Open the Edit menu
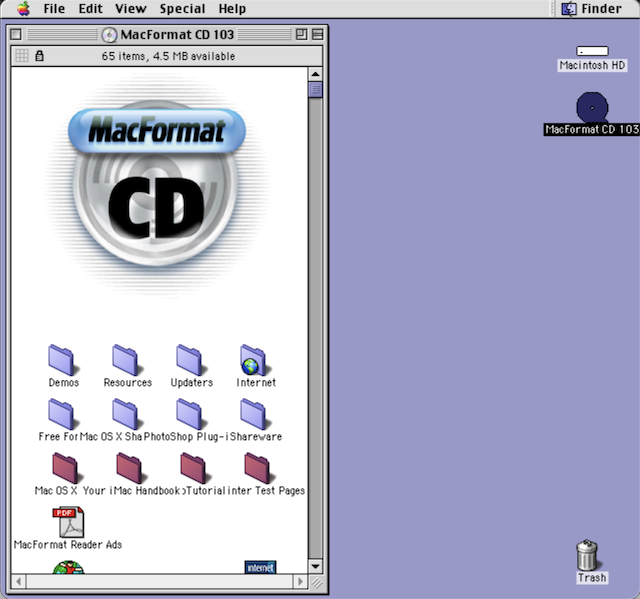The image size is (640, 599). [x=90, y=9]
